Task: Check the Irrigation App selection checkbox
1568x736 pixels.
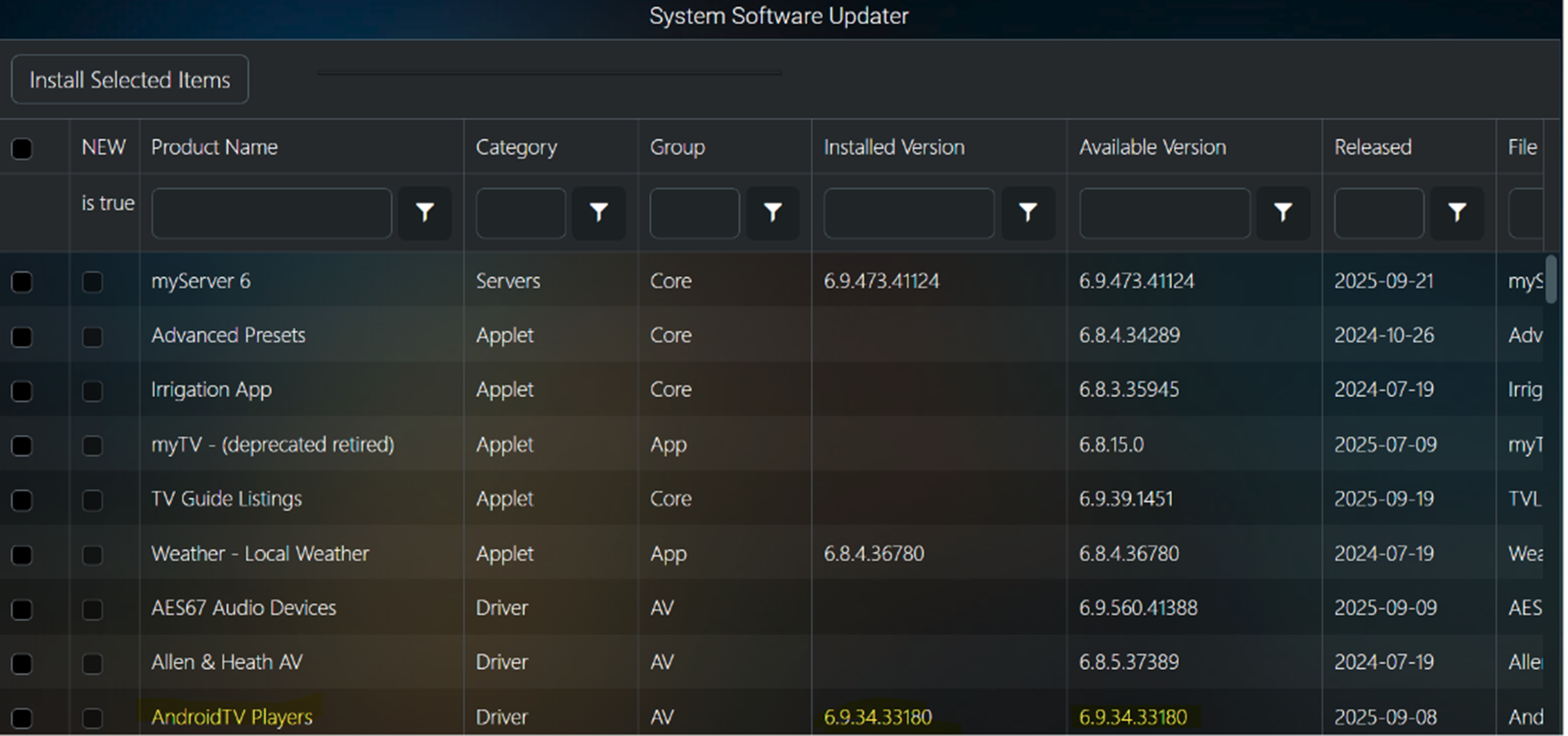Action: tap(22, 392)
